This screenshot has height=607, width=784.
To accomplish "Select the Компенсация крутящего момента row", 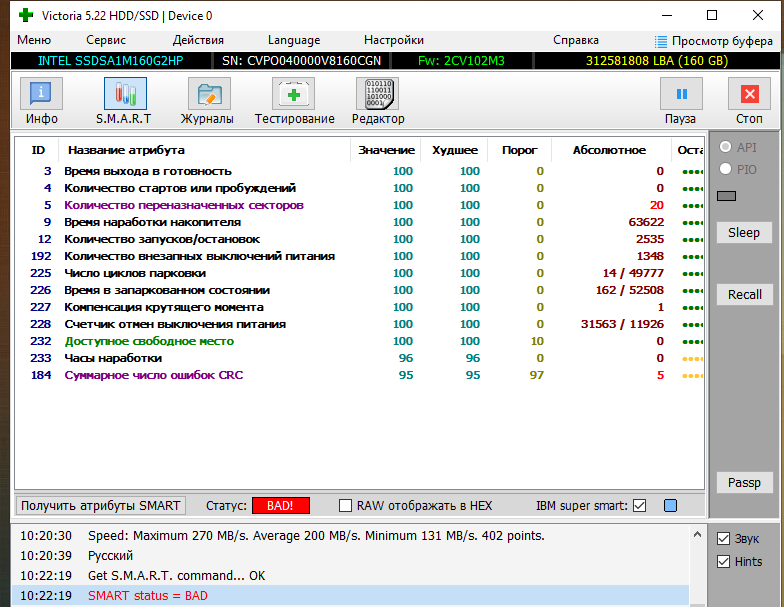I will [359, 307].
